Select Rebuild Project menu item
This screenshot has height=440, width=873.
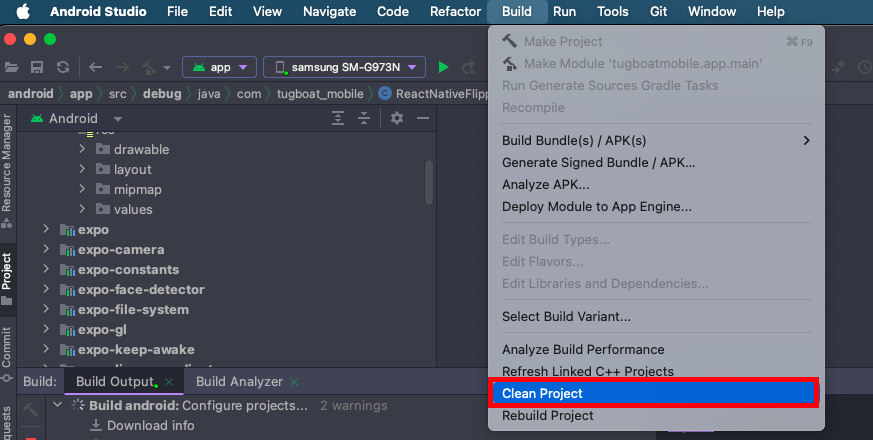(656, 415)
